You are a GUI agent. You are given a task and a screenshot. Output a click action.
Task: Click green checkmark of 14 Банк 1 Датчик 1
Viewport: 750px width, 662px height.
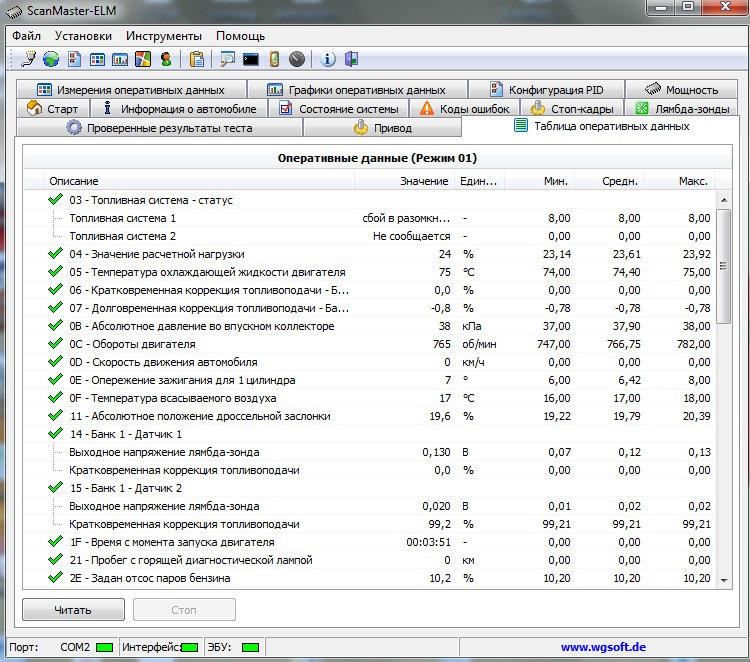[x=55, y=433]
